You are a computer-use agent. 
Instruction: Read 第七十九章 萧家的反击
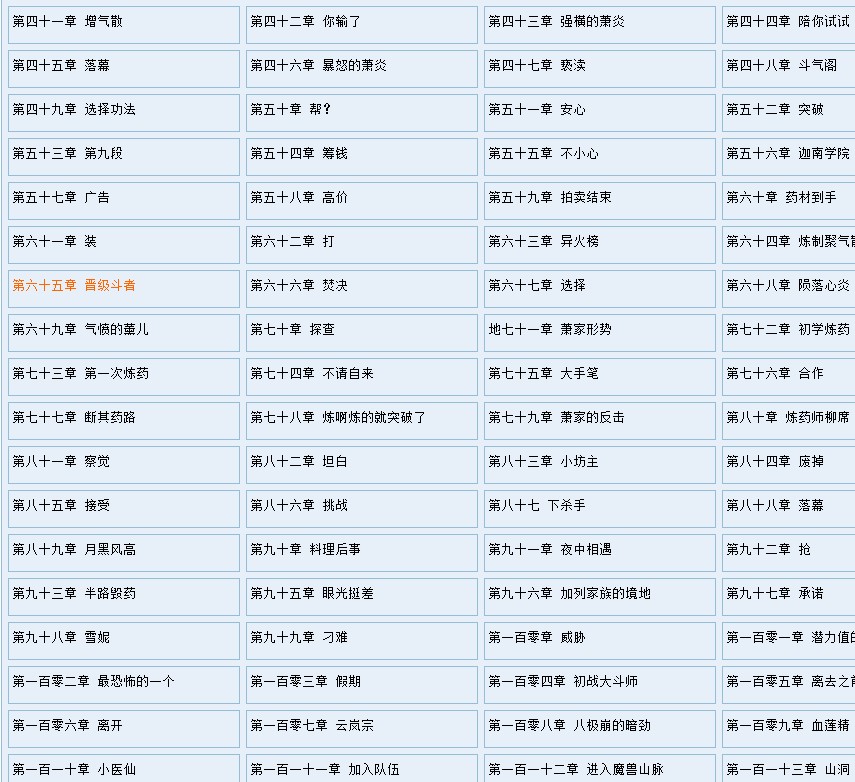point(556,418)
